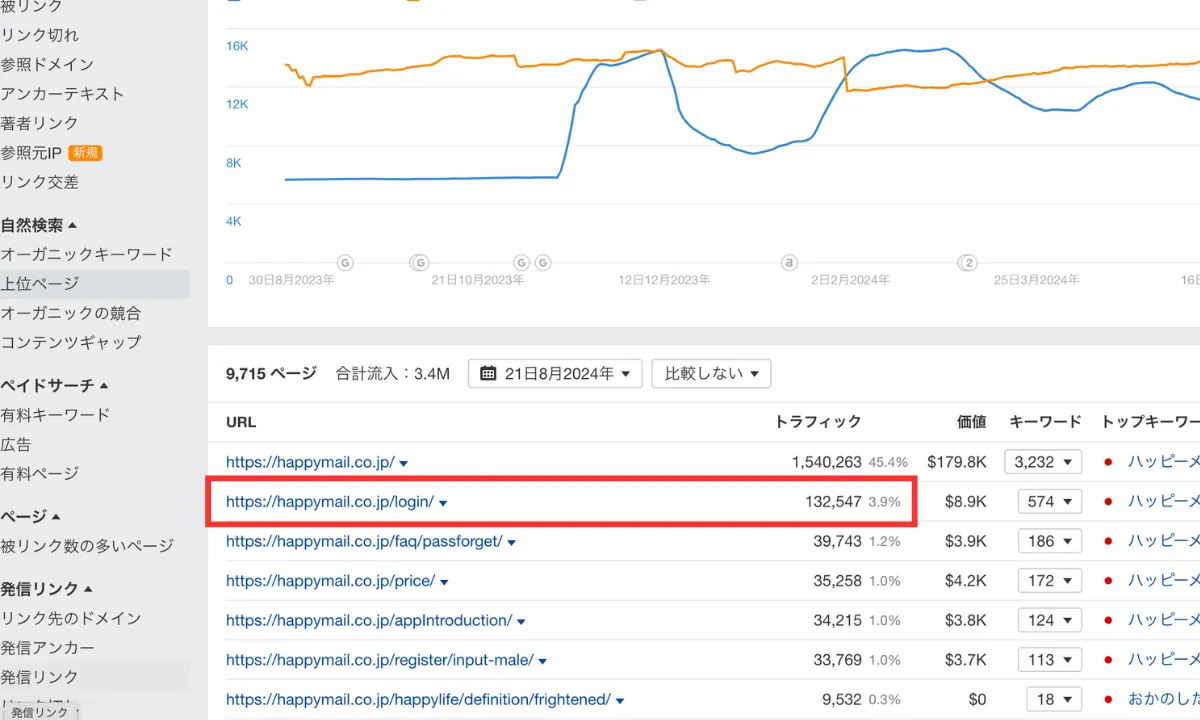Image resolution: width=1200 pixels, height=720 pixels.
Task: Open 被リンク数の多いページ in the sidebar
Action: click(x=87, y=546)
